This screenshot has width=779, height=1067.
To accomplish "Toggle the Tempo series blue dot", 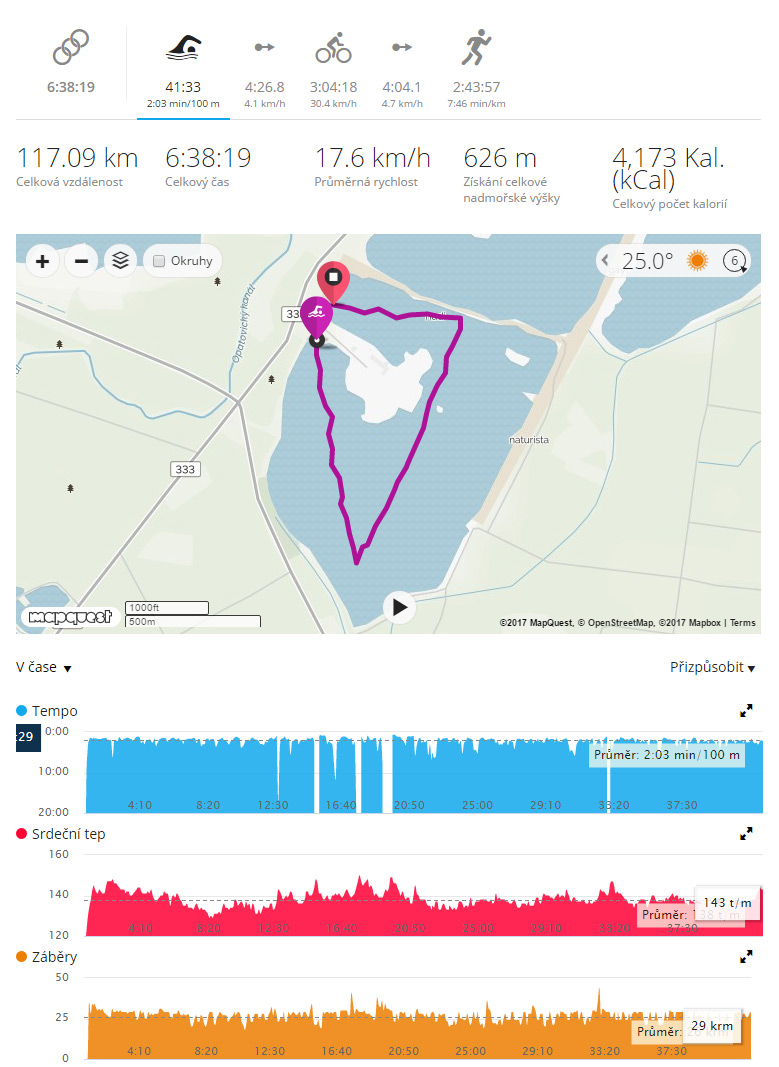I will click(21, 710).
